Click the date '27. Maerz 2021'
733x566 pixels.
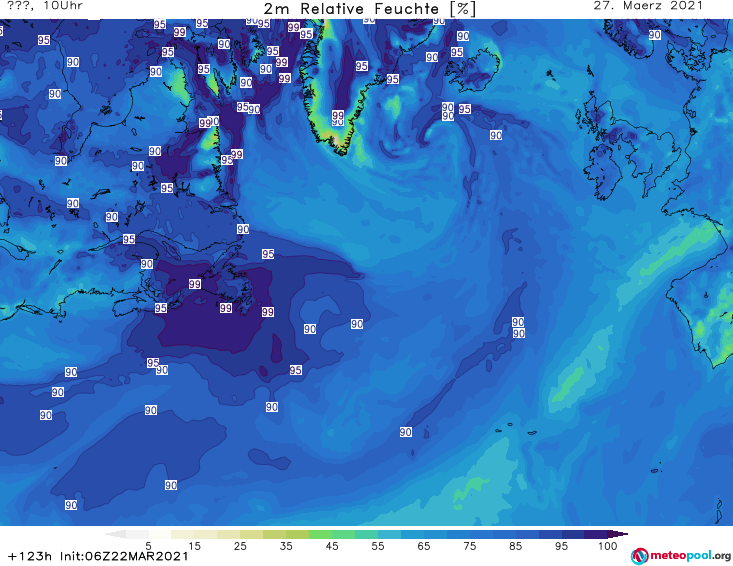(648, 6)
